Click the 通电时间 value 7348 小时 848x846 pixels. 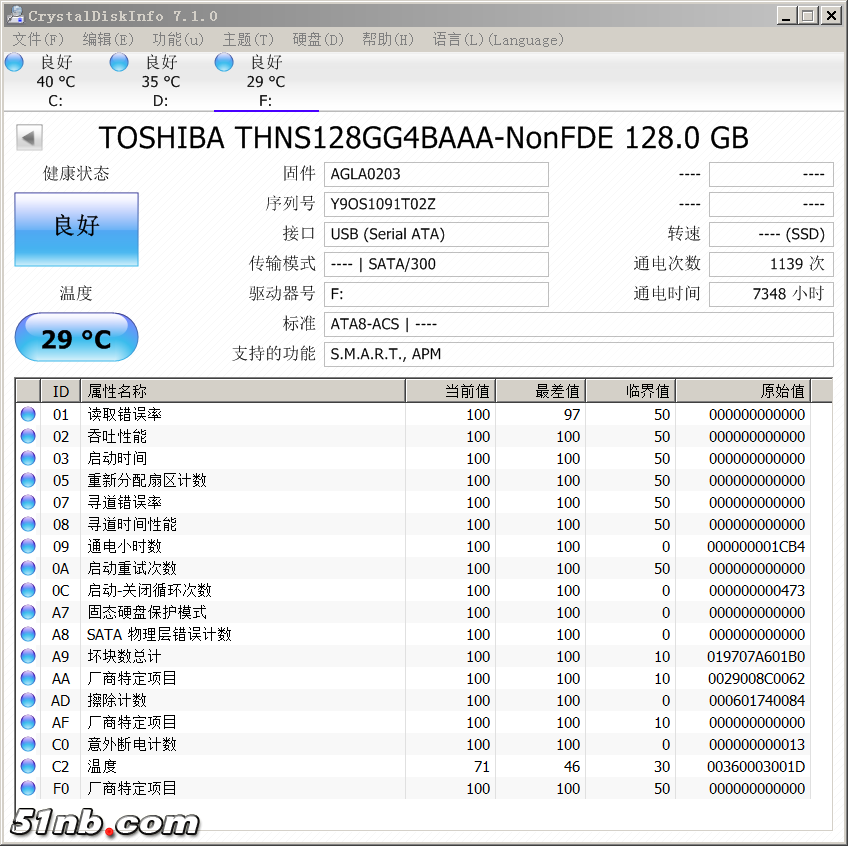770,294
